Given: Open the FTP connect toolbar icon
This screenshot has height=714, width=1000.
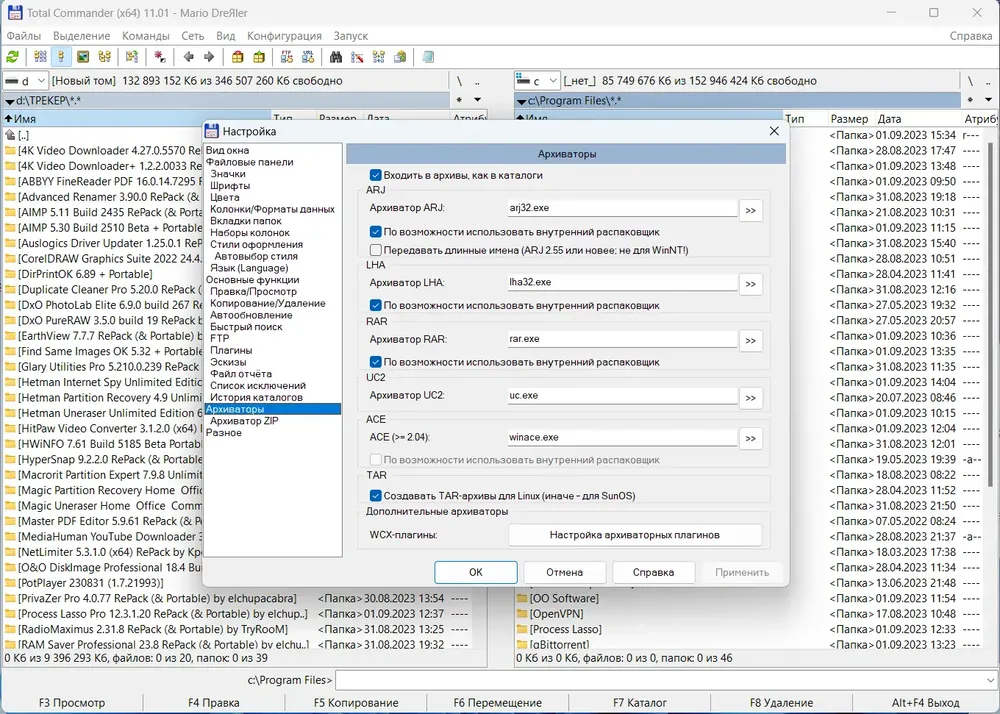Looking at the screenshot, I should [287, 57].
